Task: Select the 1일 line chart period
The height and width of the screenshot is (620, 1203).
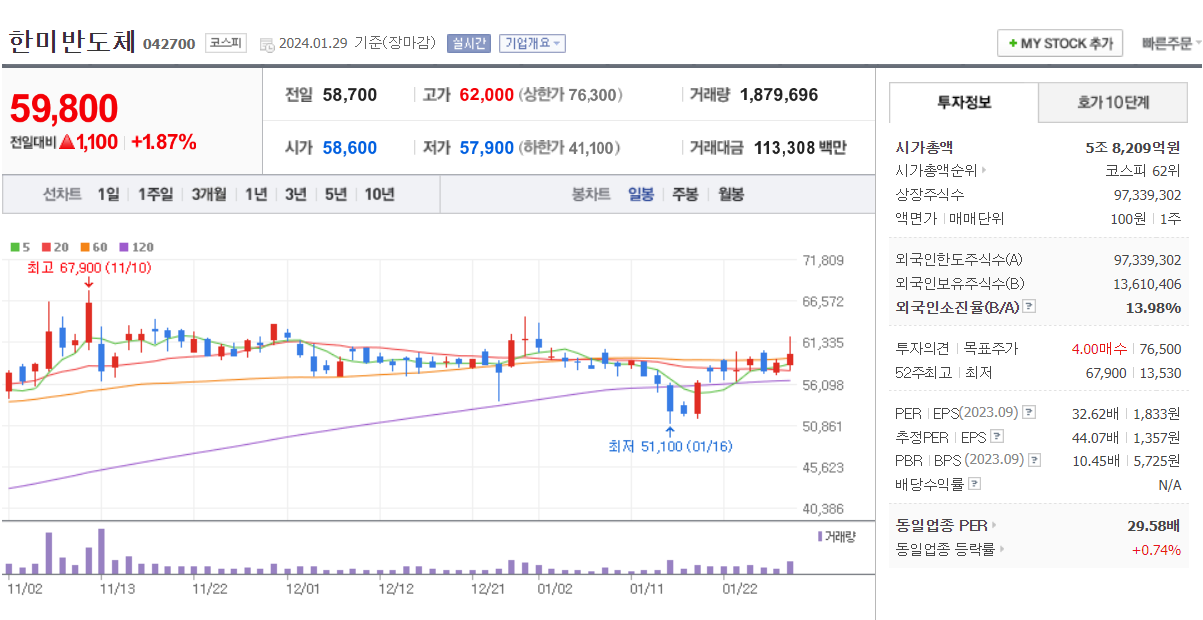Action: (x=109, y=194)
